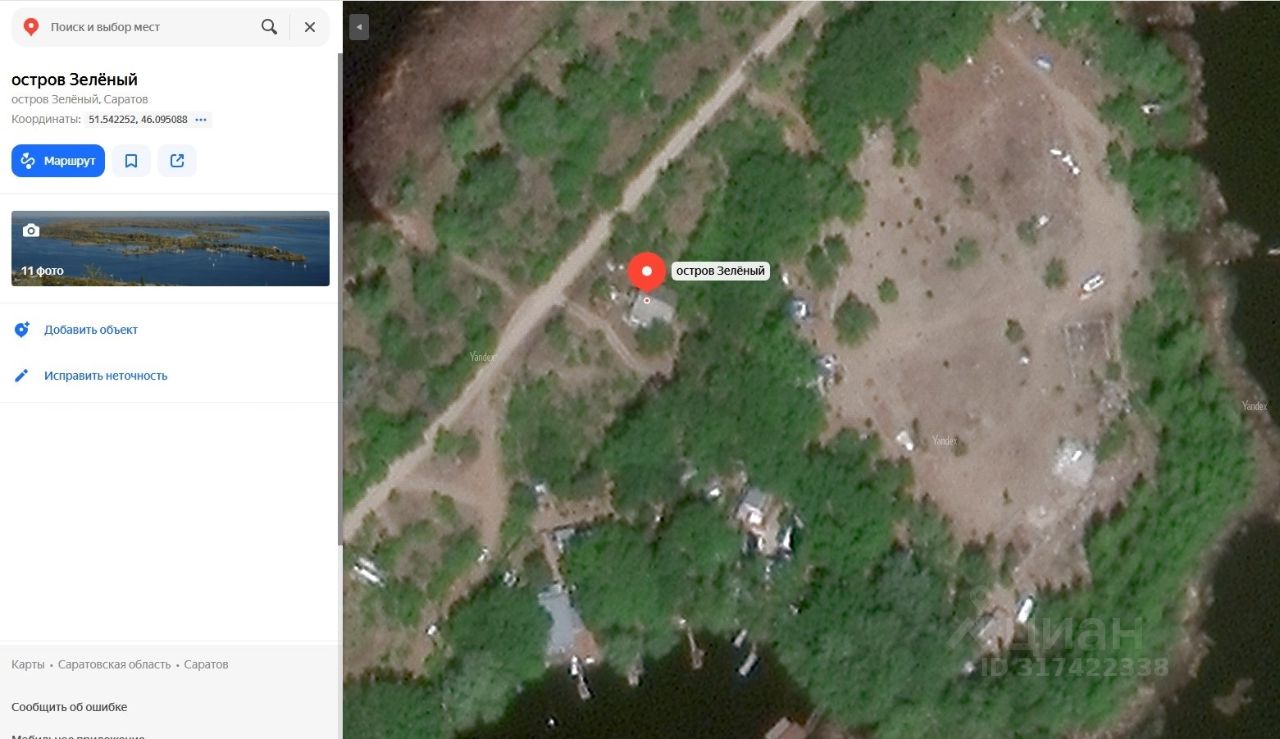Clear search with the X icon
This screenshot has height=739, width=1280.
click(x=310, y=27)
